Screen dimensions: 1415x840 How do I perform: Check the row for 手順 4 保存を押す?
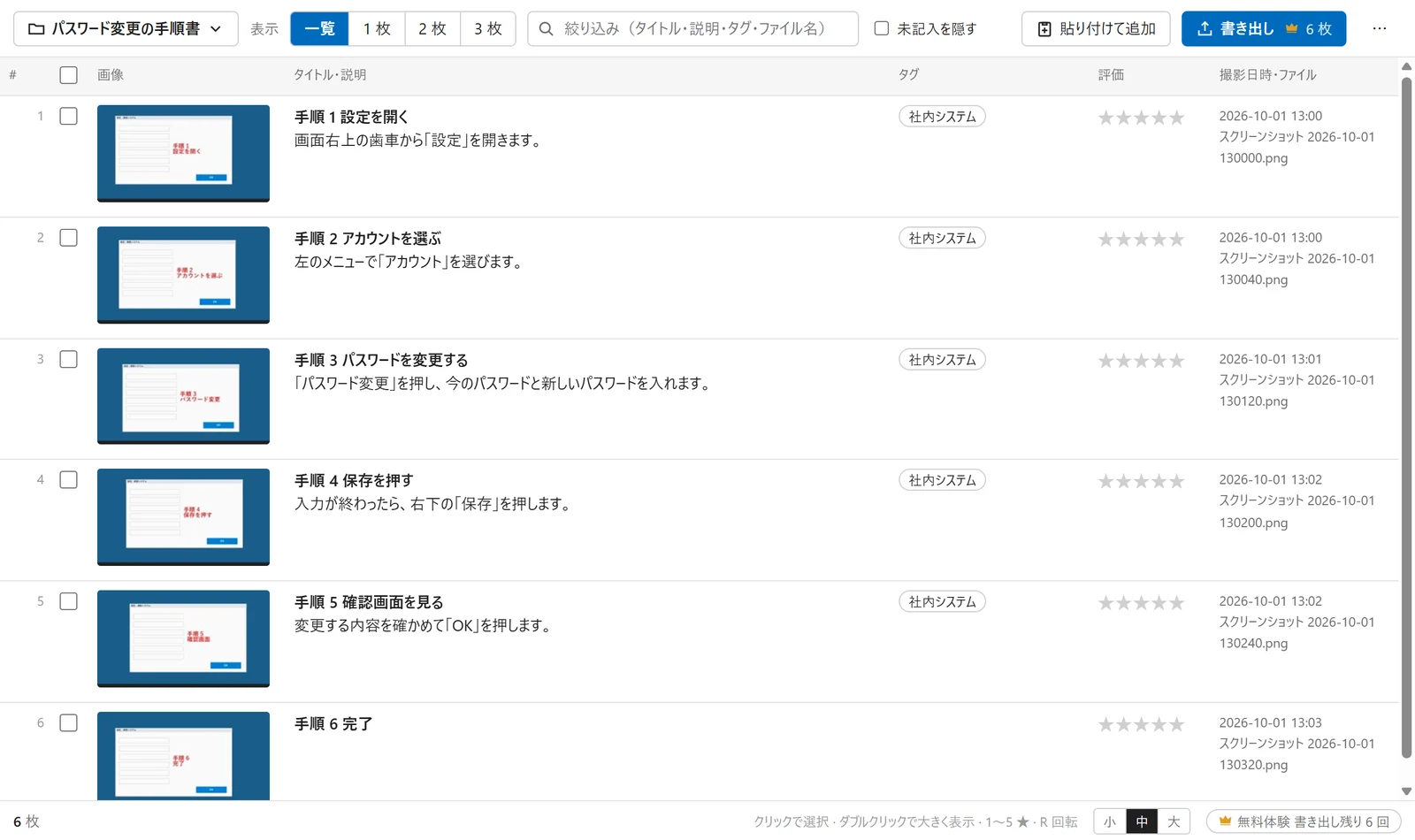(x=68, y=479)
